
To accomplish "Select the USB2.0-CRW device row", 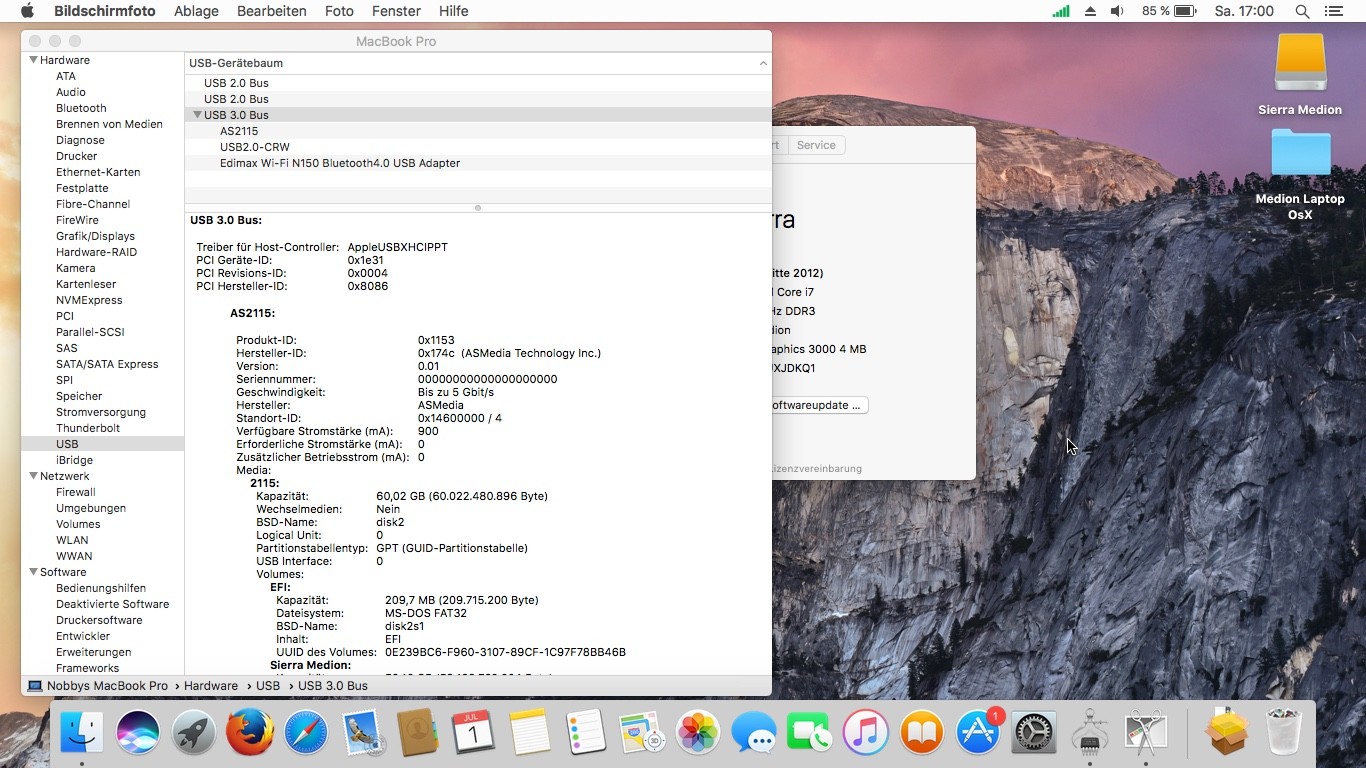I will [x=478, y=147].
